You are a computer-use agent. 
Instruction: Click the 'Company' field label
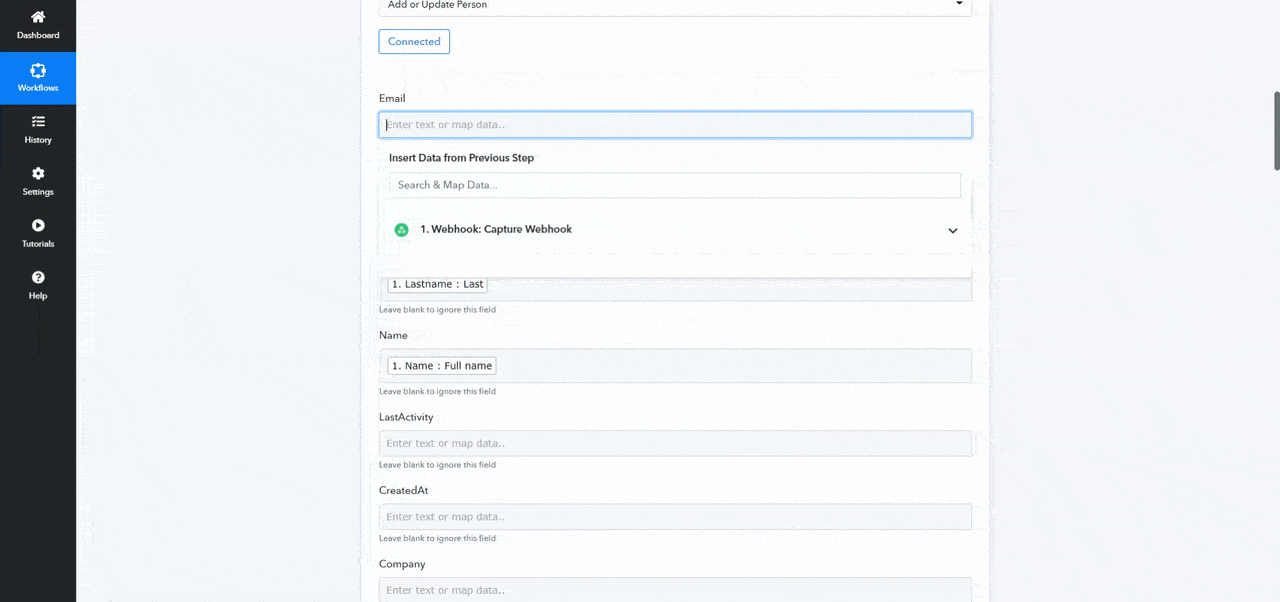(402, 564)
